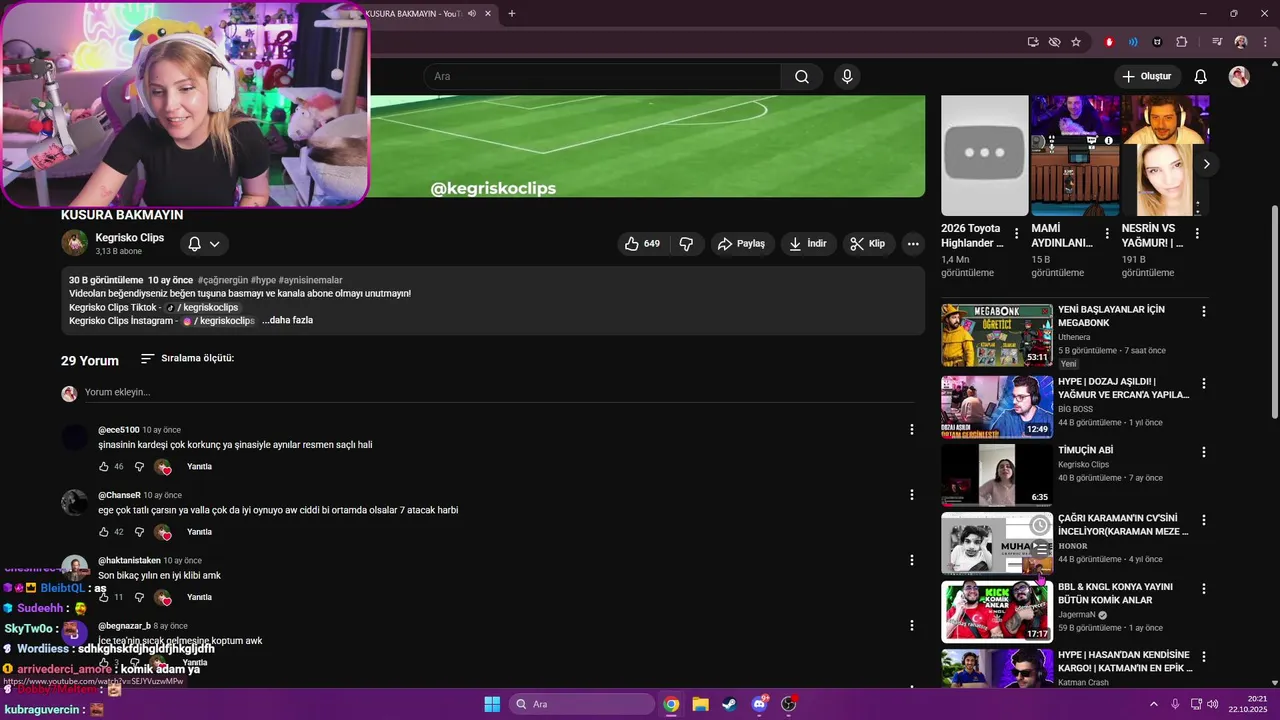Toggle subscription notification bell dropdown
Image resolution: width=1280 pixels, height=720 pixels.
[204, 244]
